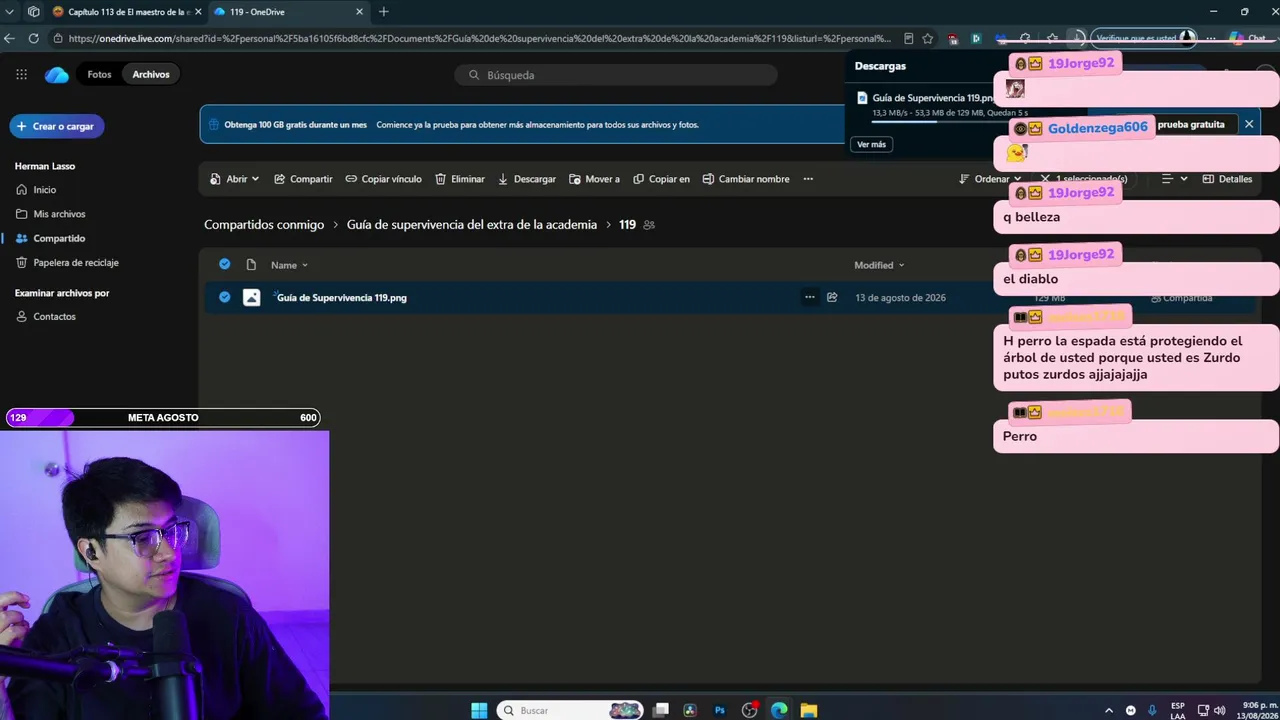Viewport: 1280px width, 720px height.
Task: Open Guía de Supervivencia 119.png file
Action: click(x=342, y=298)
